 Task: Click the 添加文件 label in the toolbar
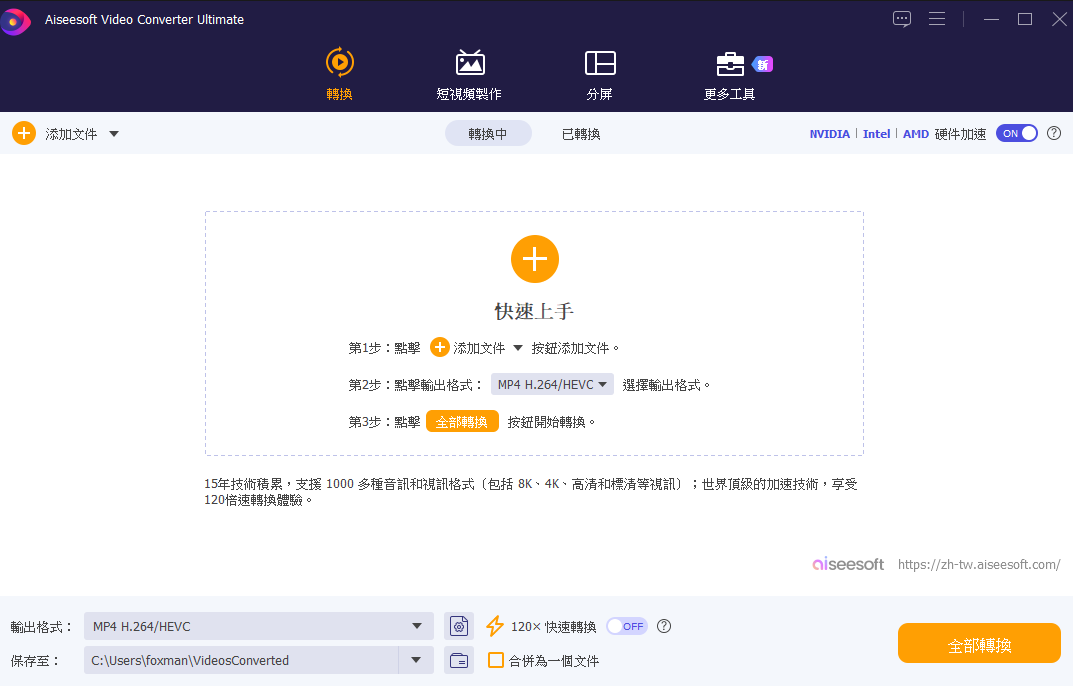tap(71, 134)
